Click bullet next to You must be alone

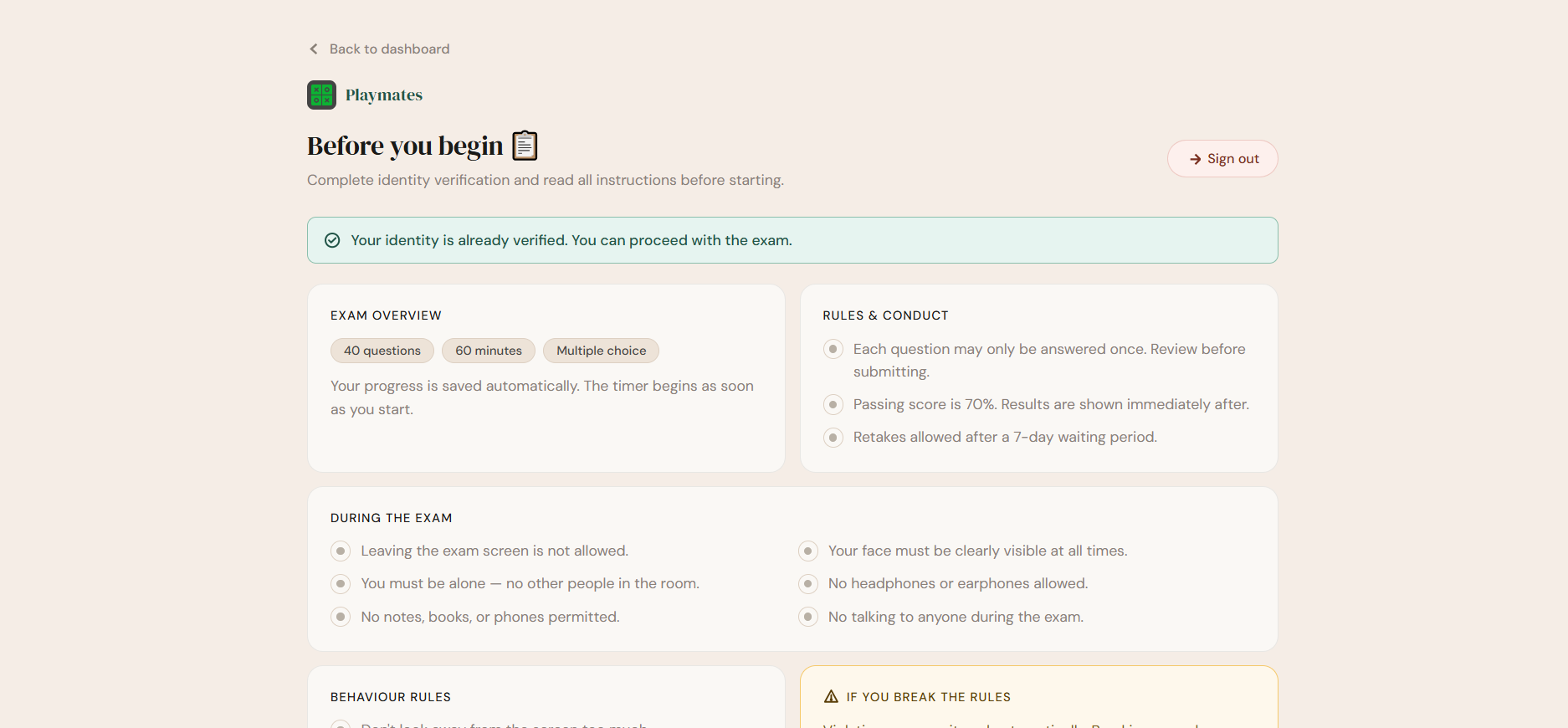click(341, 584)
